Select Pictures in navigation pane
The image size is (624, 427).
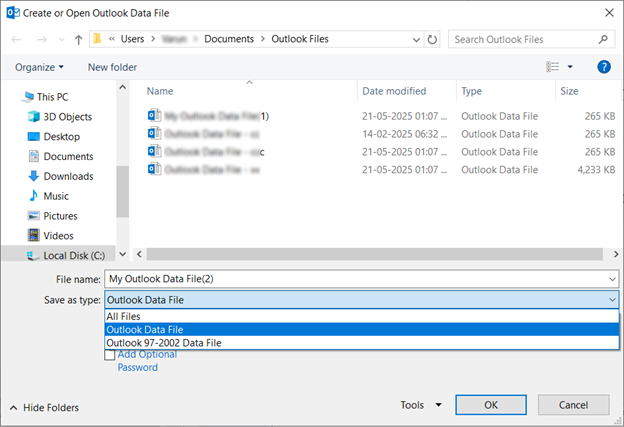(53, 216)
